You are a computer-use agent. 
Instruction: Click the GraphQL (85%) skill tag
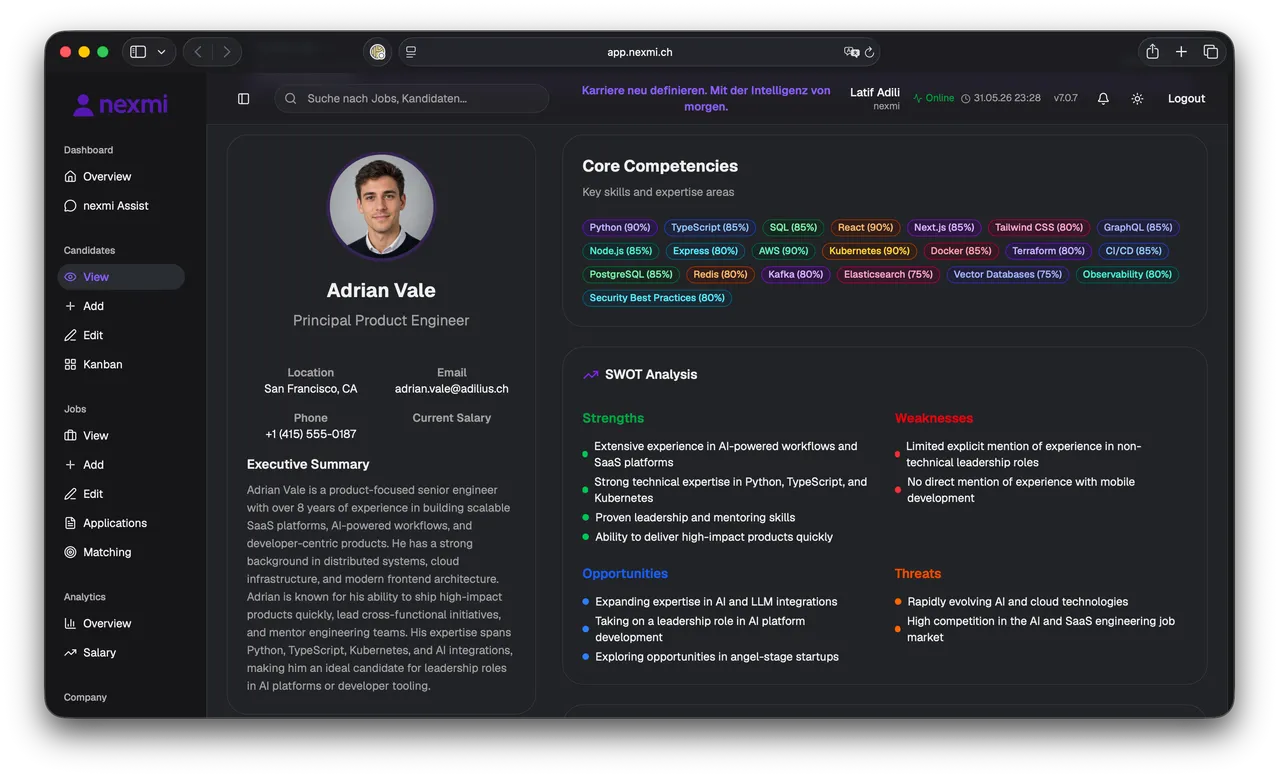1138,228
